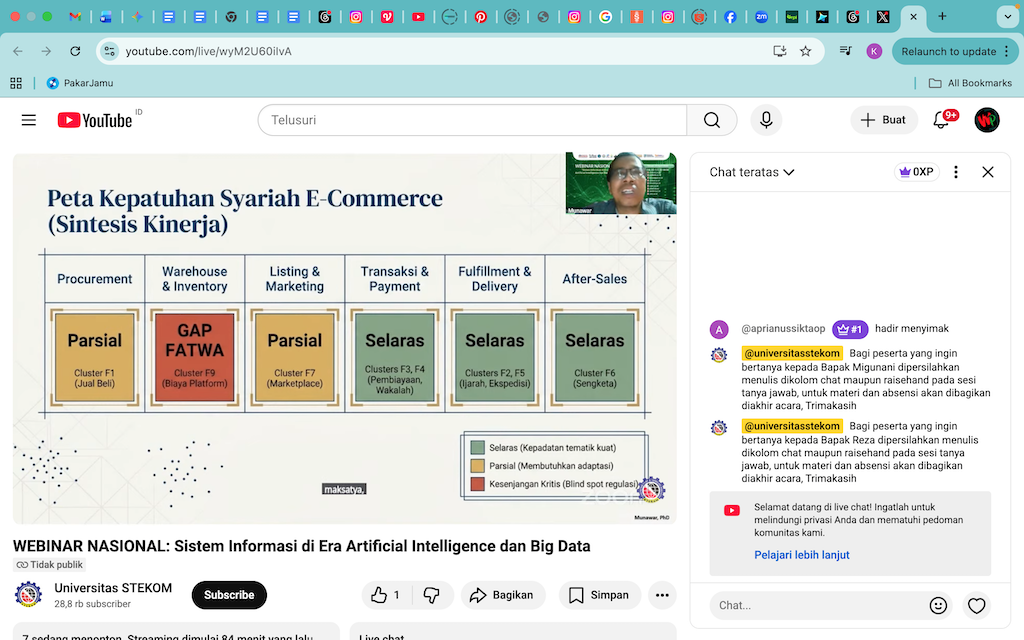Open the Buat create menu

pos(883,120)
